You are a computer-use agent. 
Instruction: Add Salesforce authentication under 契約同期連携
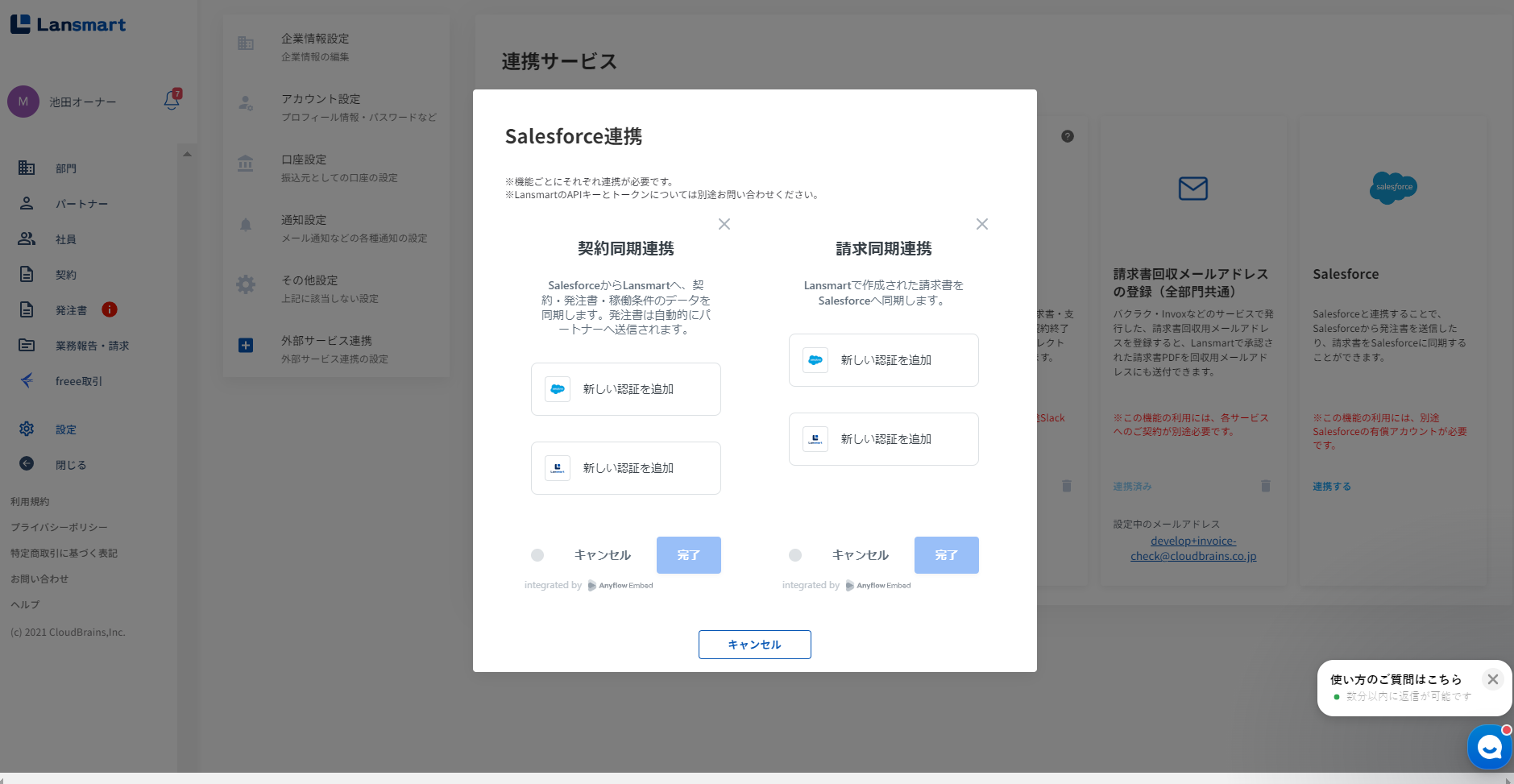click(626, 389)
